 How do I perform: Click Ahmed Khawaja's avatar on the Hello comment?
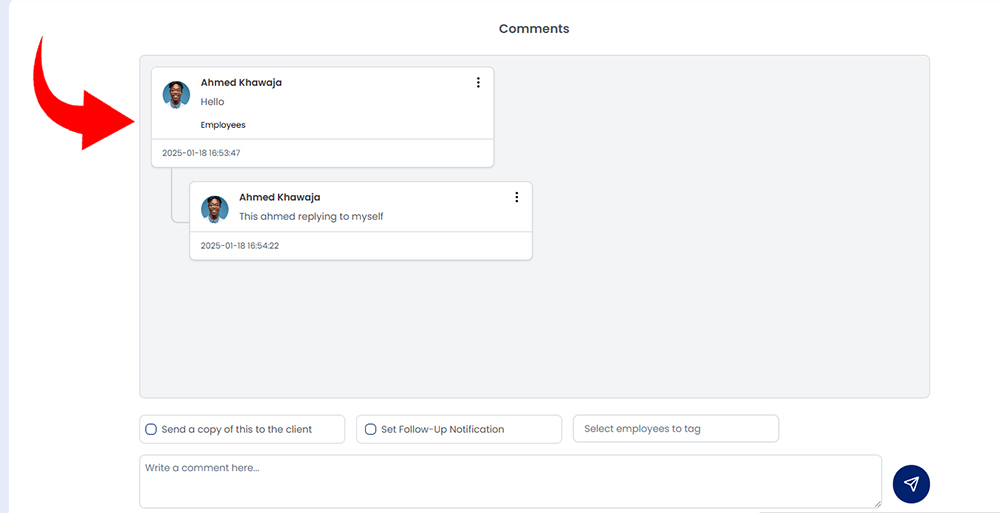(176, 94)
